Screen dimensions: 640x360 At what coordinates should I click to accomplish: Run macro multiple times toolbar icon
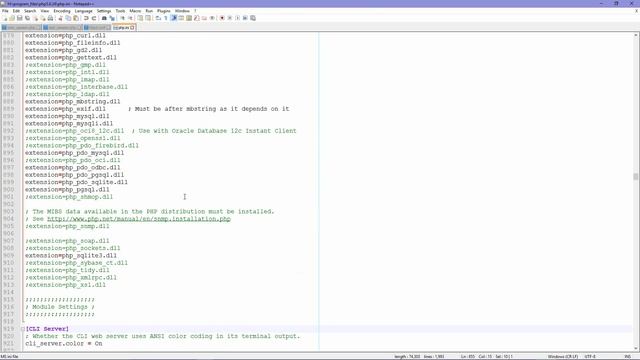[x=245, y=18]
